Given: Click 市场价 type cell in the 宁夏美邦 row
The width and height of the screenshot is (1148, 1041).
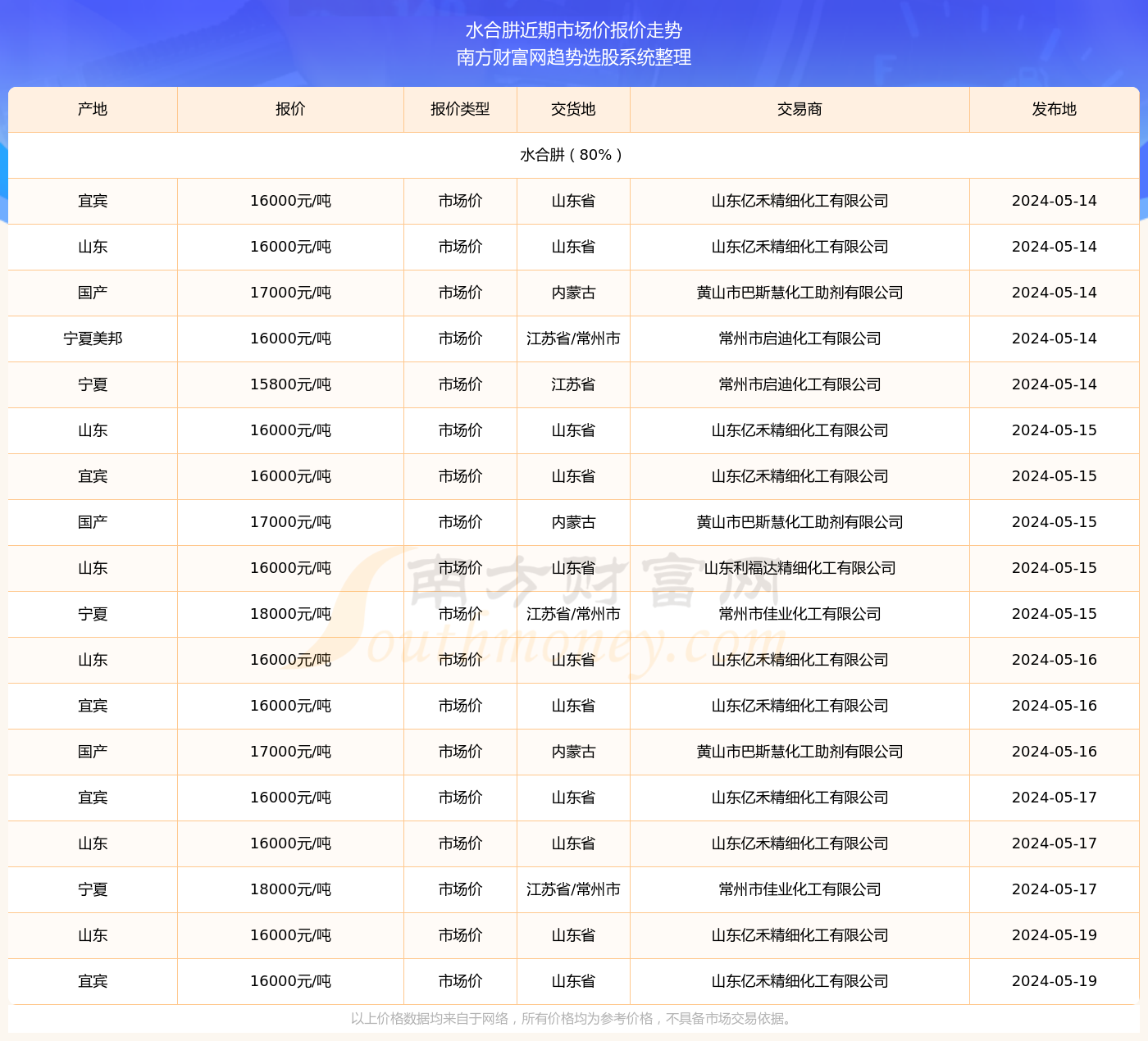Looking at the screenshot, I should click(460, 339).
